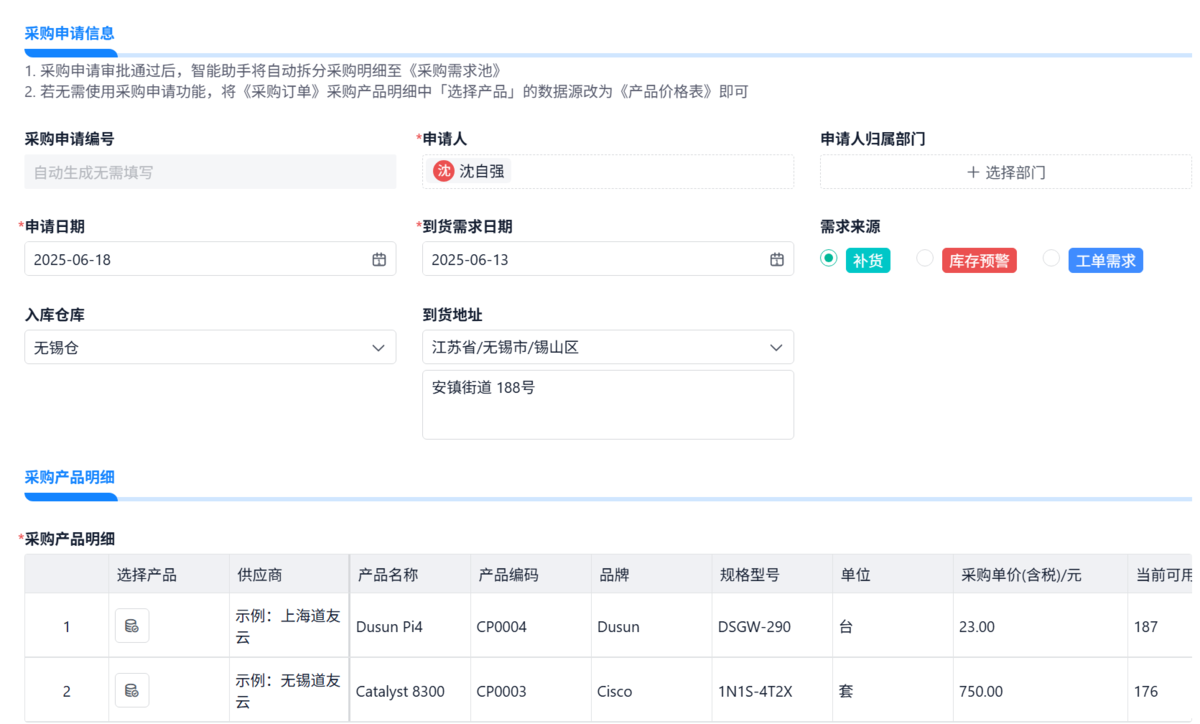This screenshot has height=724, width=1200.
Task: Open the 到货需求日期 calendar picker icon
Action: point(777,260)
